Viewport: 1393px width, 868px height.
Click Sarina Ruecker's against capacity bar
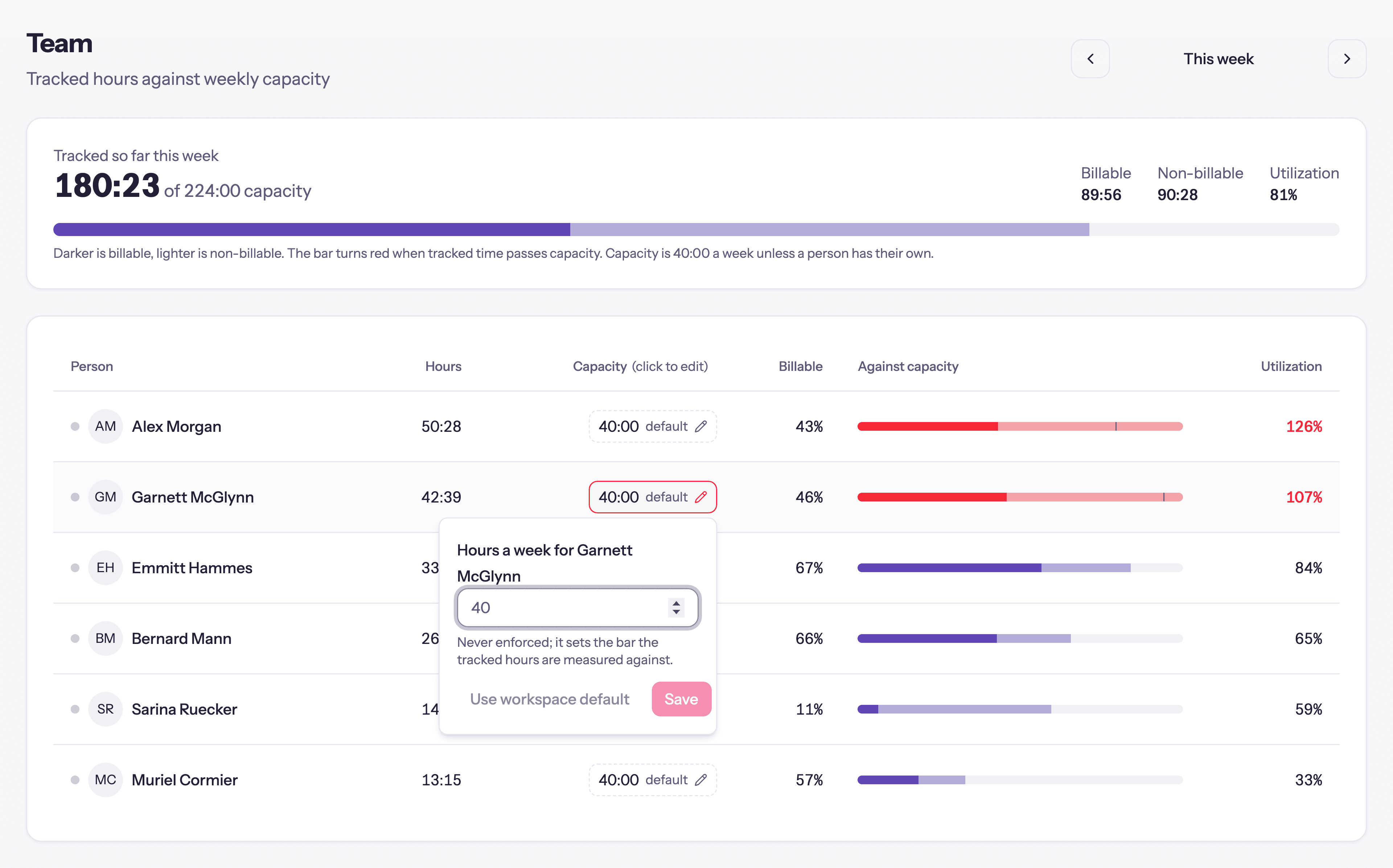(x=1020, y=710)
